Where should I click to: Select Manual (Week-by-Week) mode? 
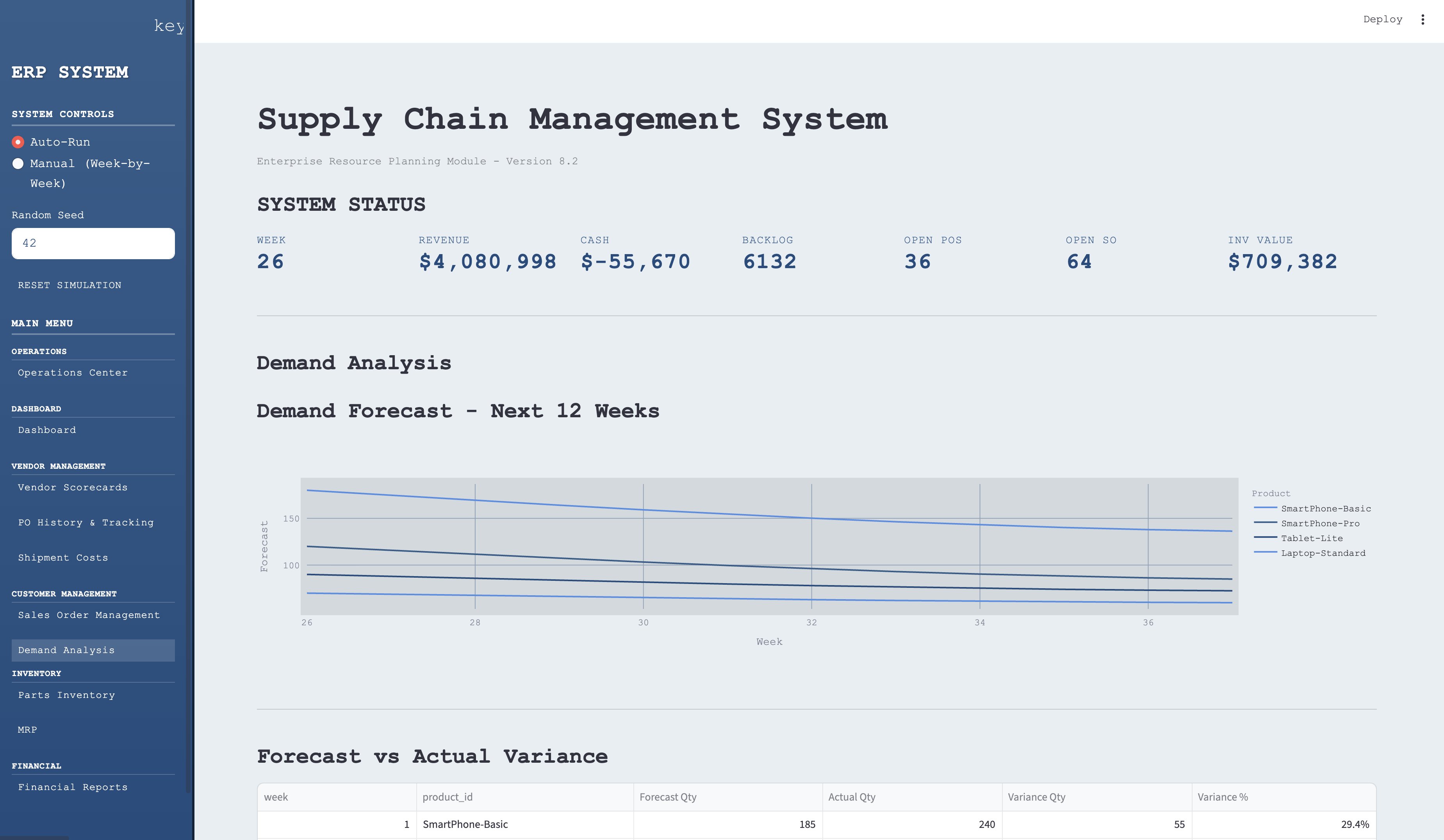[x=18, y=164]
